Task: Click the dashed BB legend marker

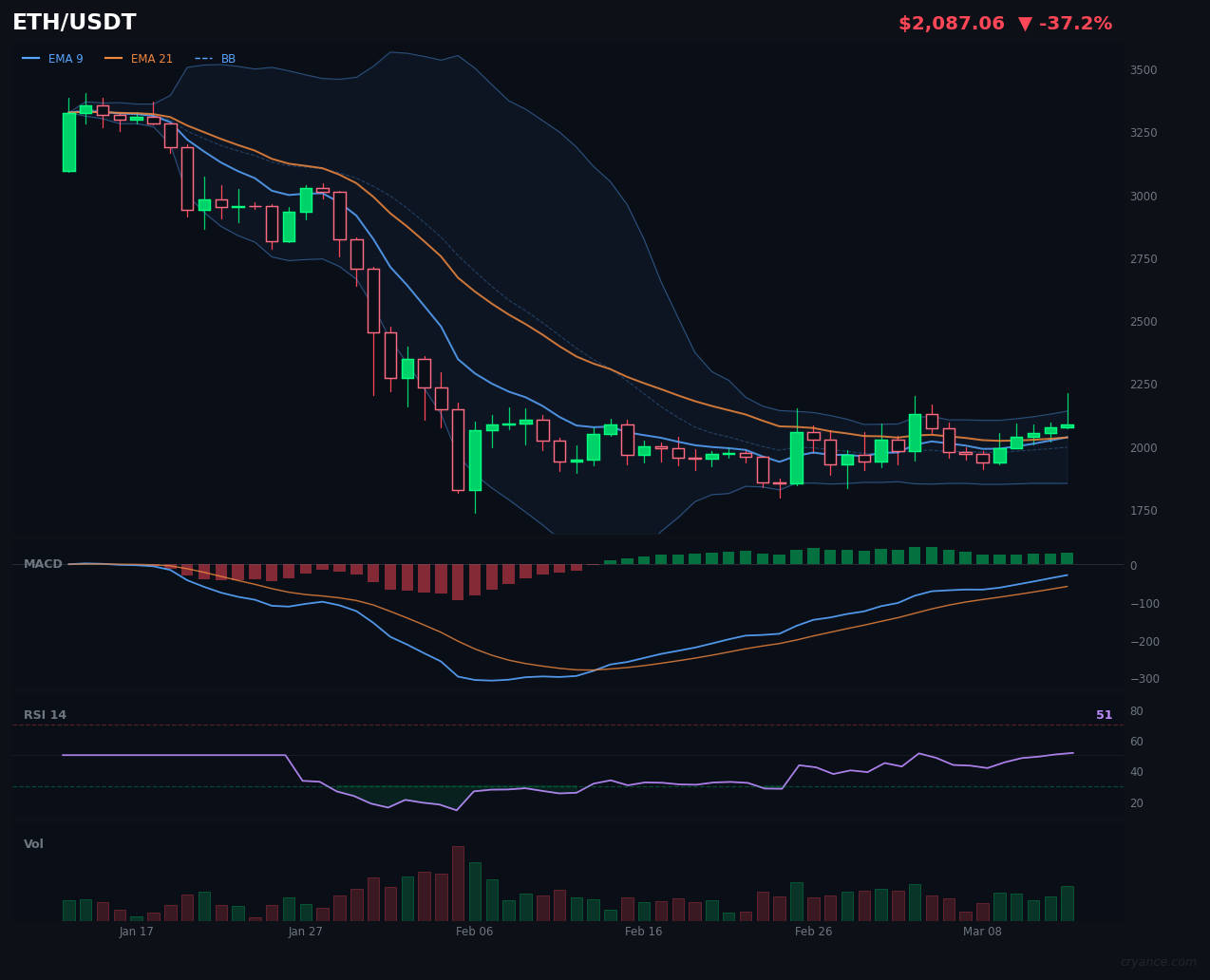Action: pos(202,58)
